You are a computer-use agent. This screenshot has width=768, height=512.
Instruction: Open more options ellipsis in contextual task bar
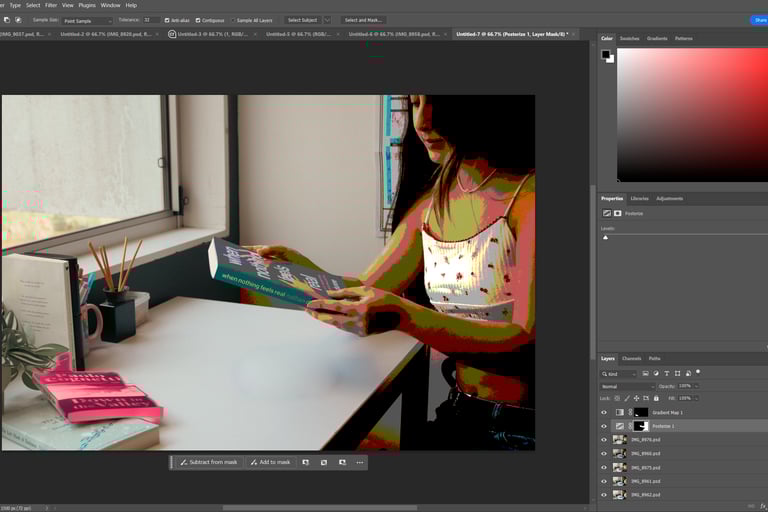point(360,462)
